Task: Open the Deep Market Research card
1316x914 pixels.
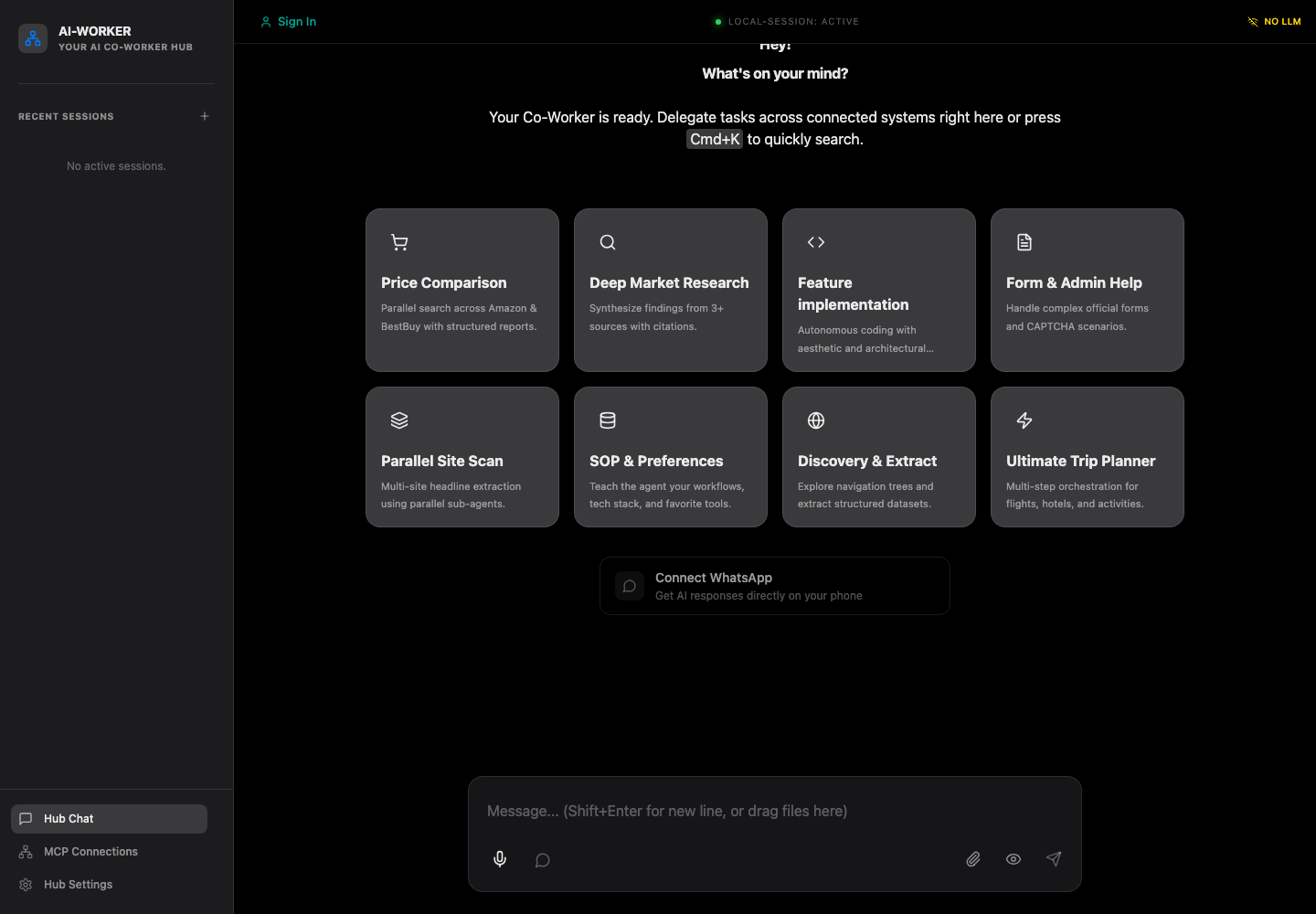Action: coord(671,290)
